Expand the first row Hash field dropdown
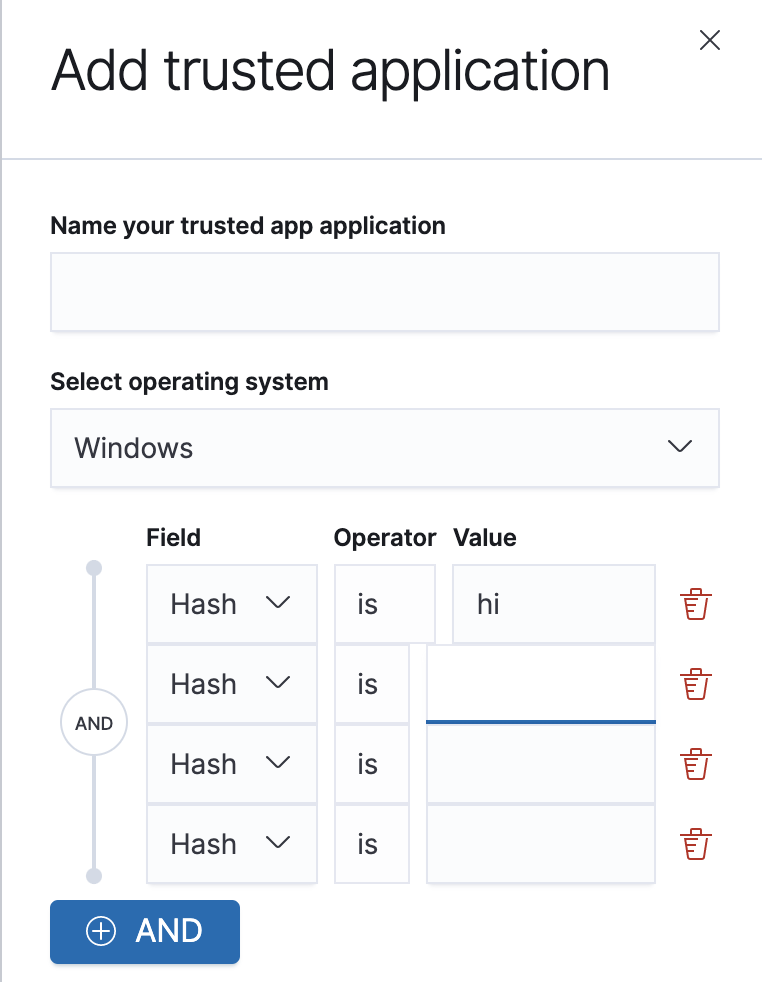Viewport: 762px width, 982px height. point(232,604)
